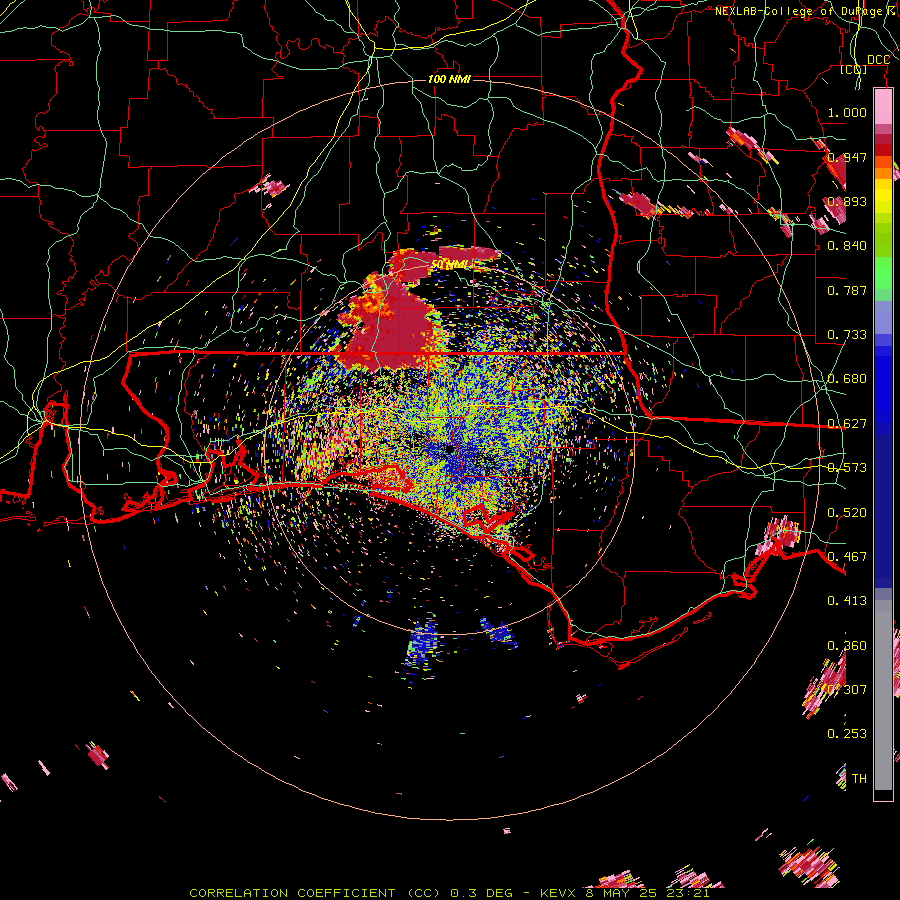Click the CORRELATION COEFFICIENT (CC) caption text
The height and width of the screenshot is (900, 900).
coord(315,893)
